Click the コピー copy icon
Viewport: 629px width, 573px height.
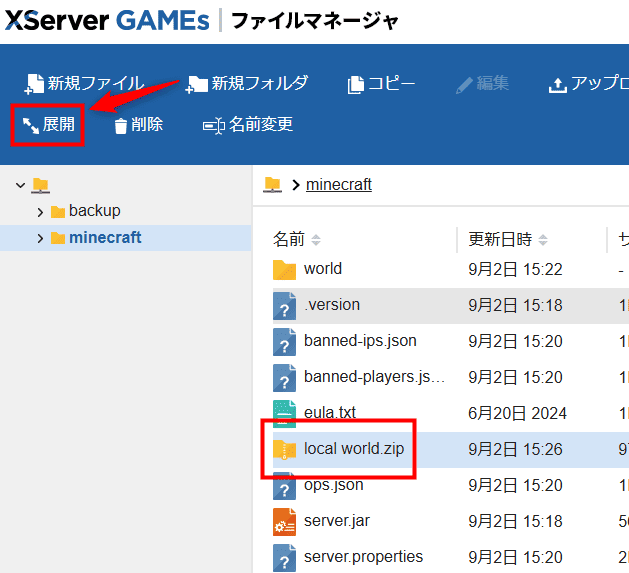coord(355,85)
